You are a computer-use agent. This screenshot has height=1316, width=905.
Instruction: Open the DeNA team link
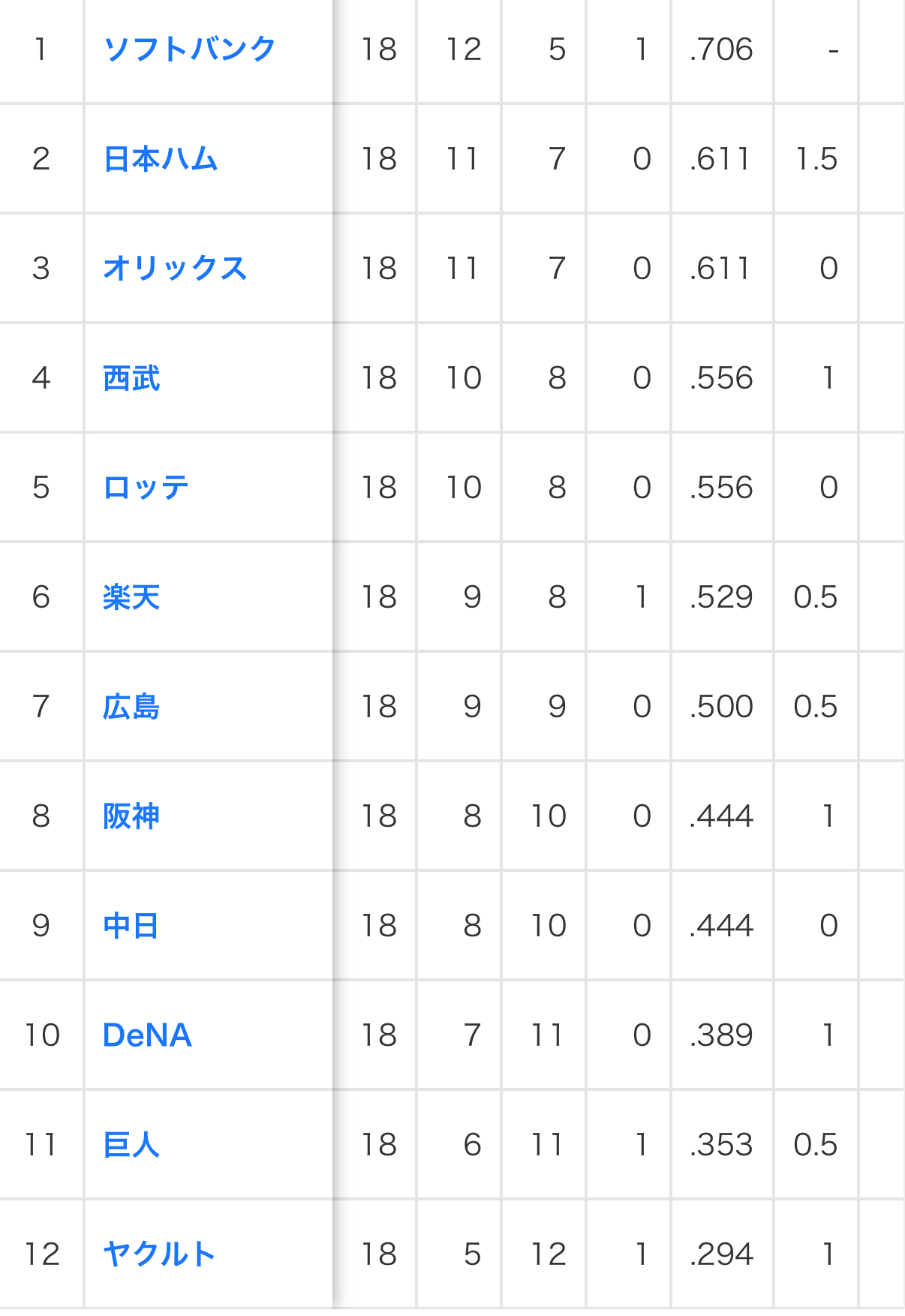pyautogui.click(x=147, y=1035)
